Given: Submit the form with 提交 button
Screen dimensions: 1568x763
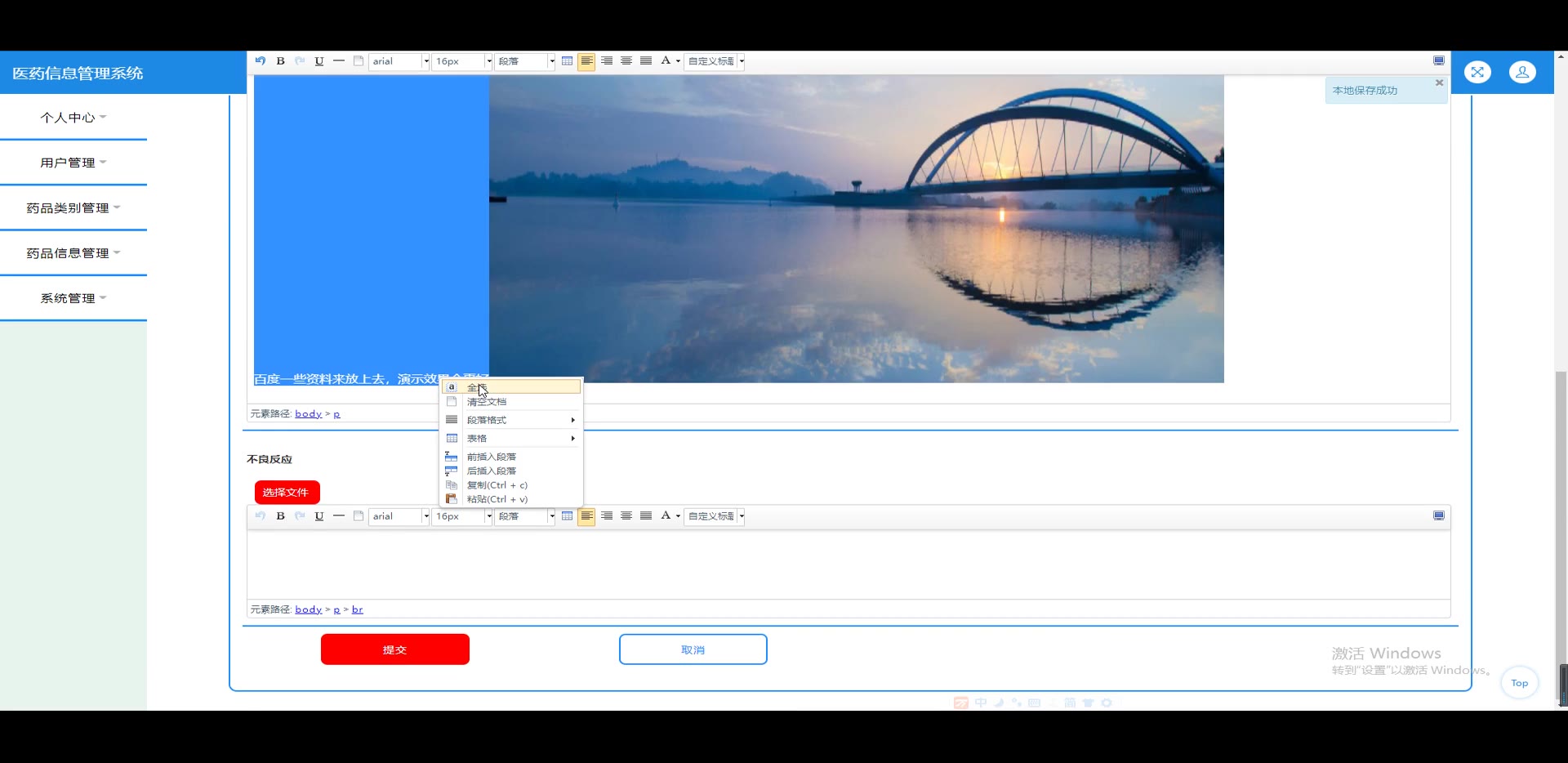Looking at the screenshot, I should [395, 649].
